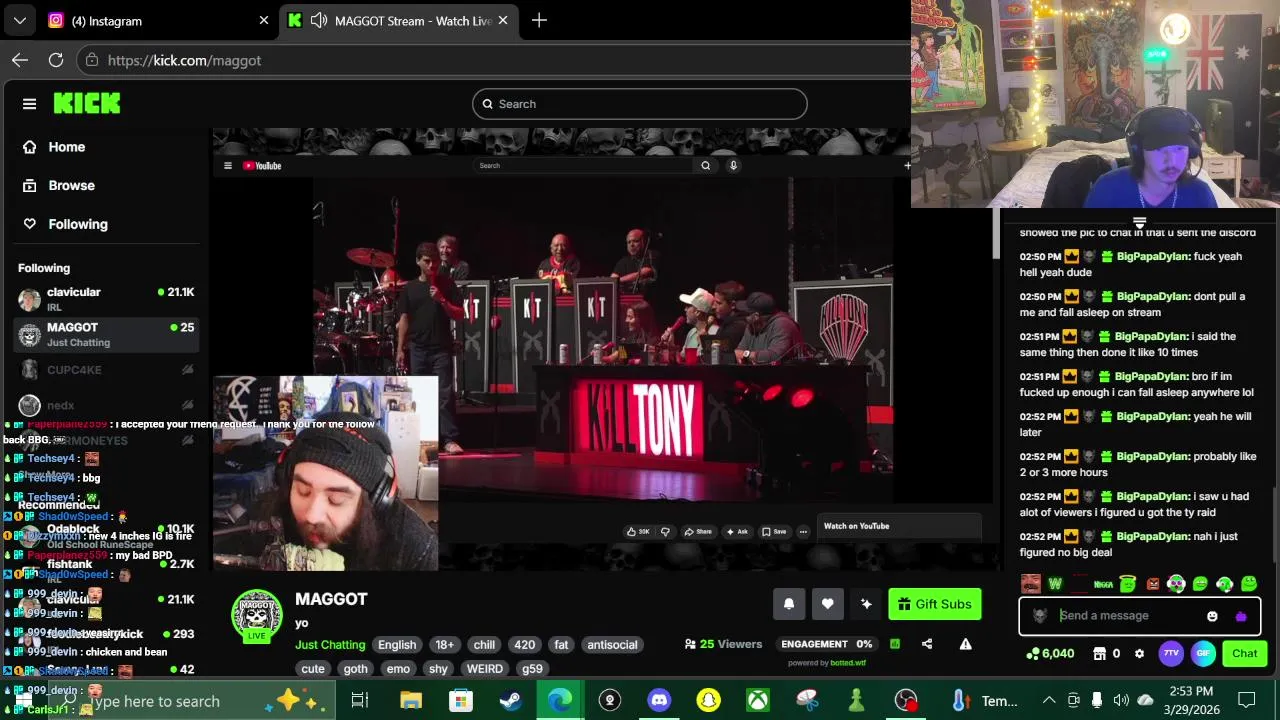Follow toggle heart button for MAGGOT
Image resolution: width=1280 pixels, height=720 pixels.
tap(827, 604)
